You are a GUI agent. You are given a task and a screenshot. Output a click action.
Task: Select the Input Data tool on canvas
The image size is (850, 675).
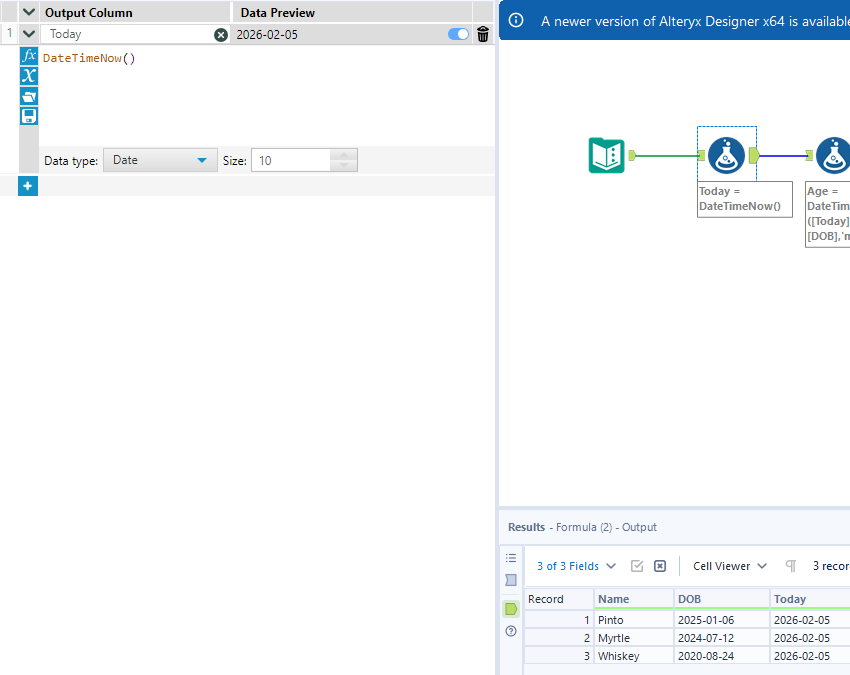pyautogui.click(x=607, y=156)
